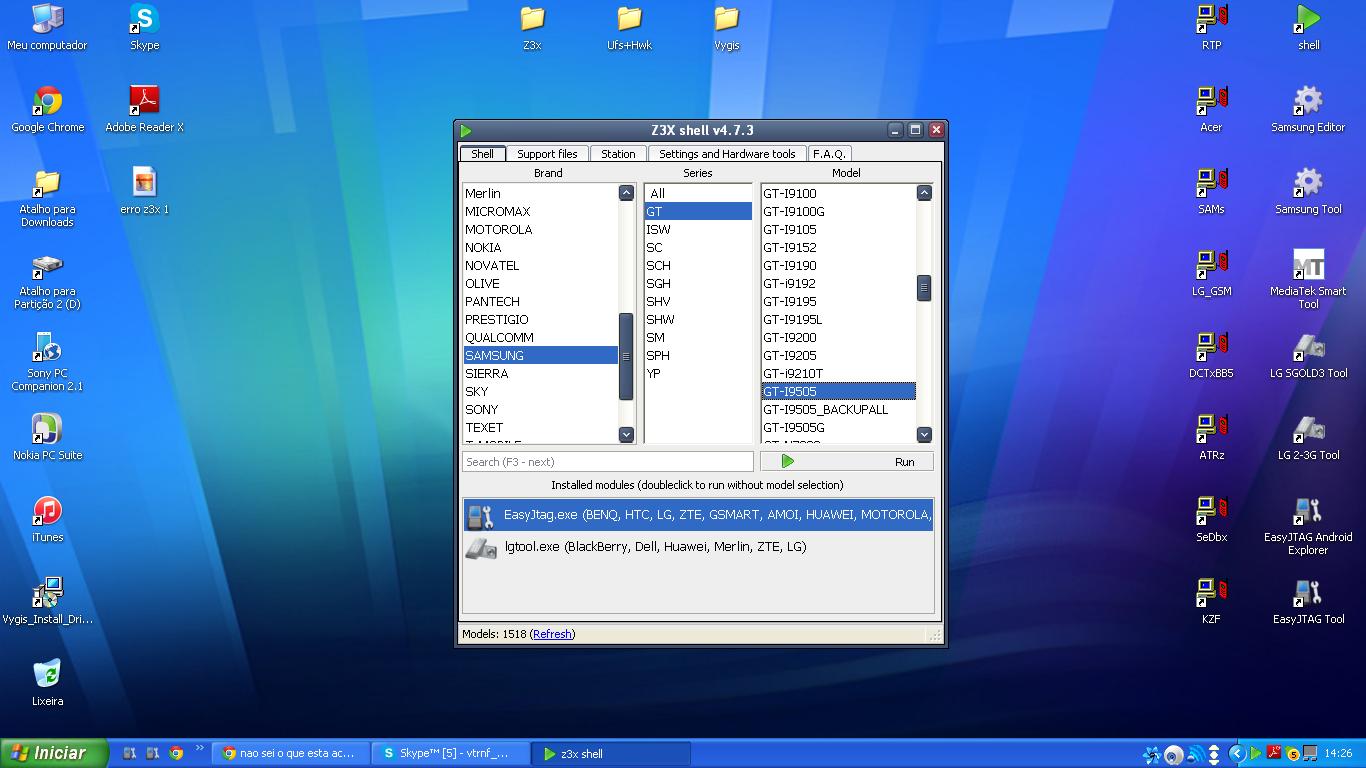Click the model Search field
Viewport: 1366px width, 768px height.
[x=607, y=462]
